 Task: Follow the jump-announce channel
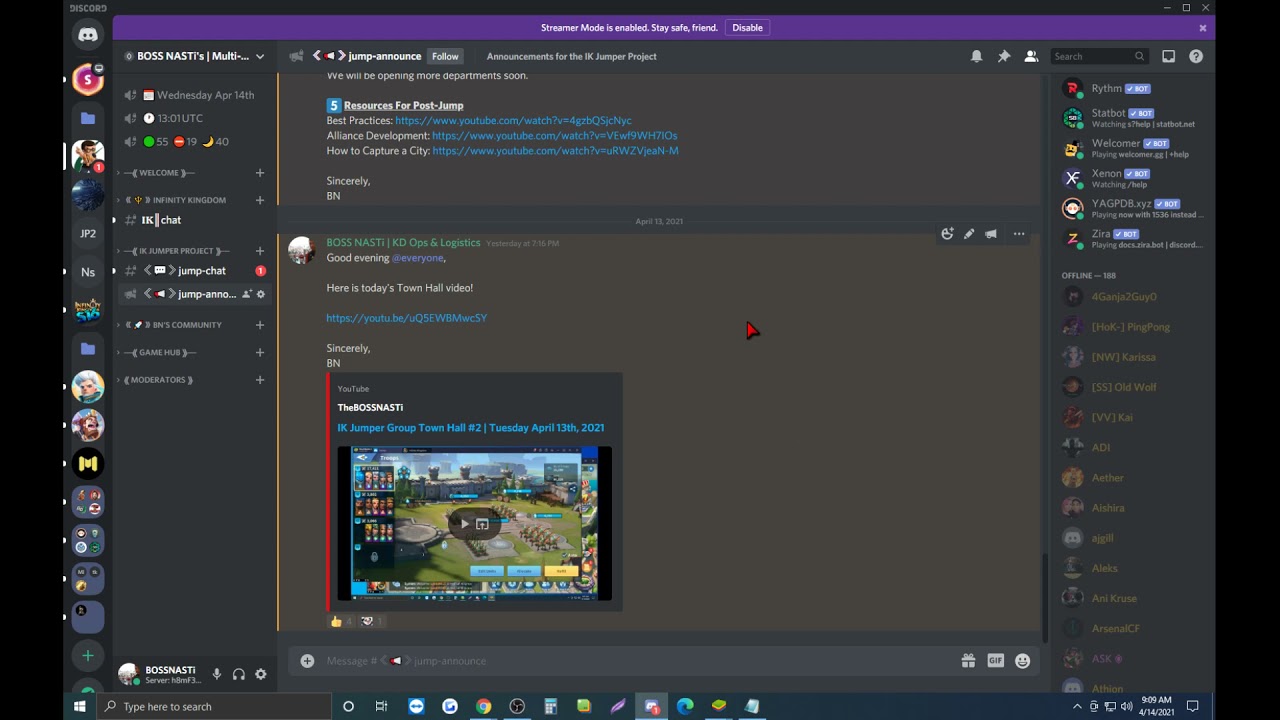(x=445, y=57)
